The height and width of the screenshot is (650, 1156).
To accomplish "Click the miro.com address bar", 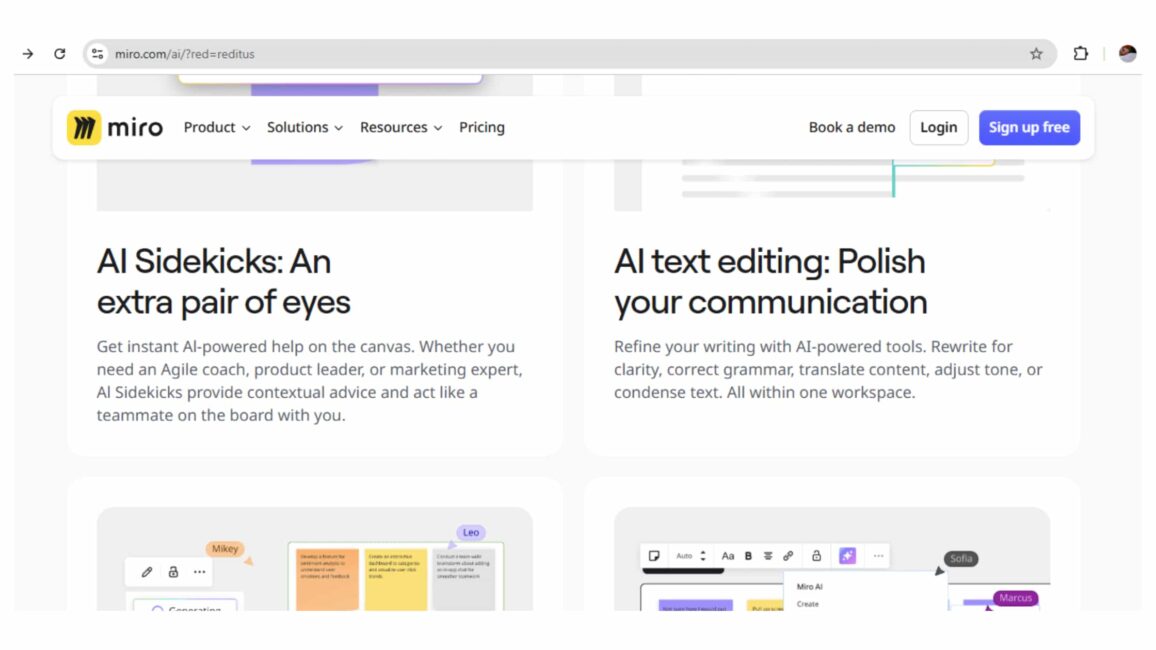I will pos(568,54).
